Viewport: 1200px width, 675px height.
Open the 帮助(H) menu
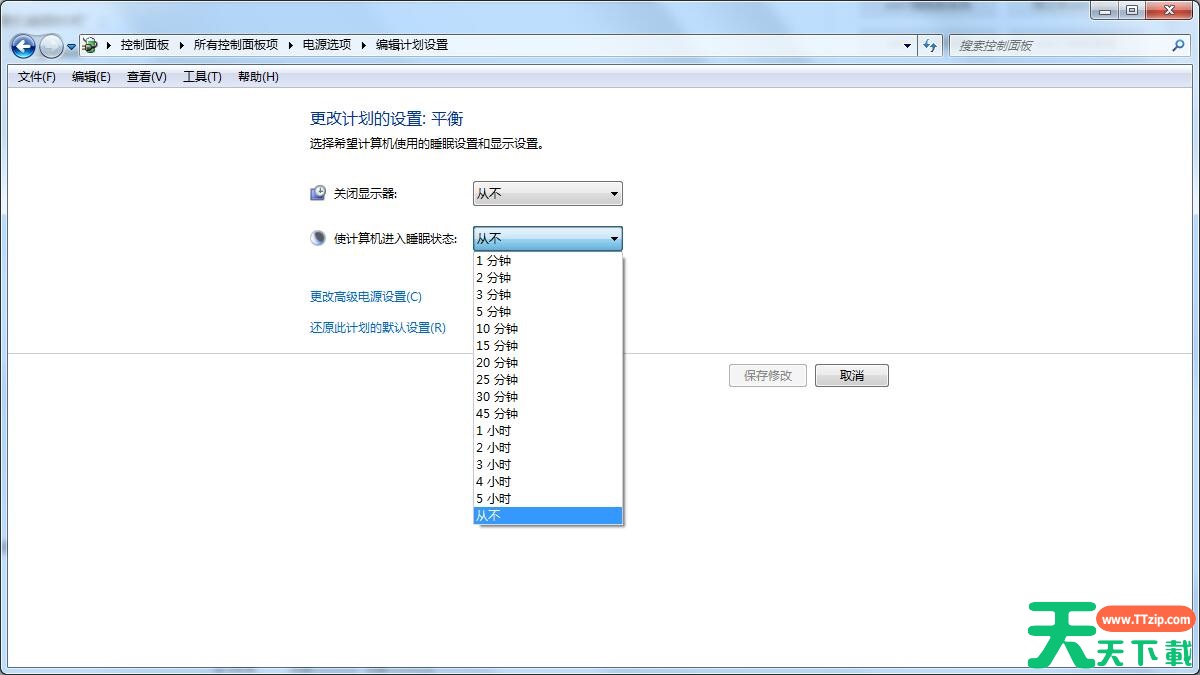258,77
